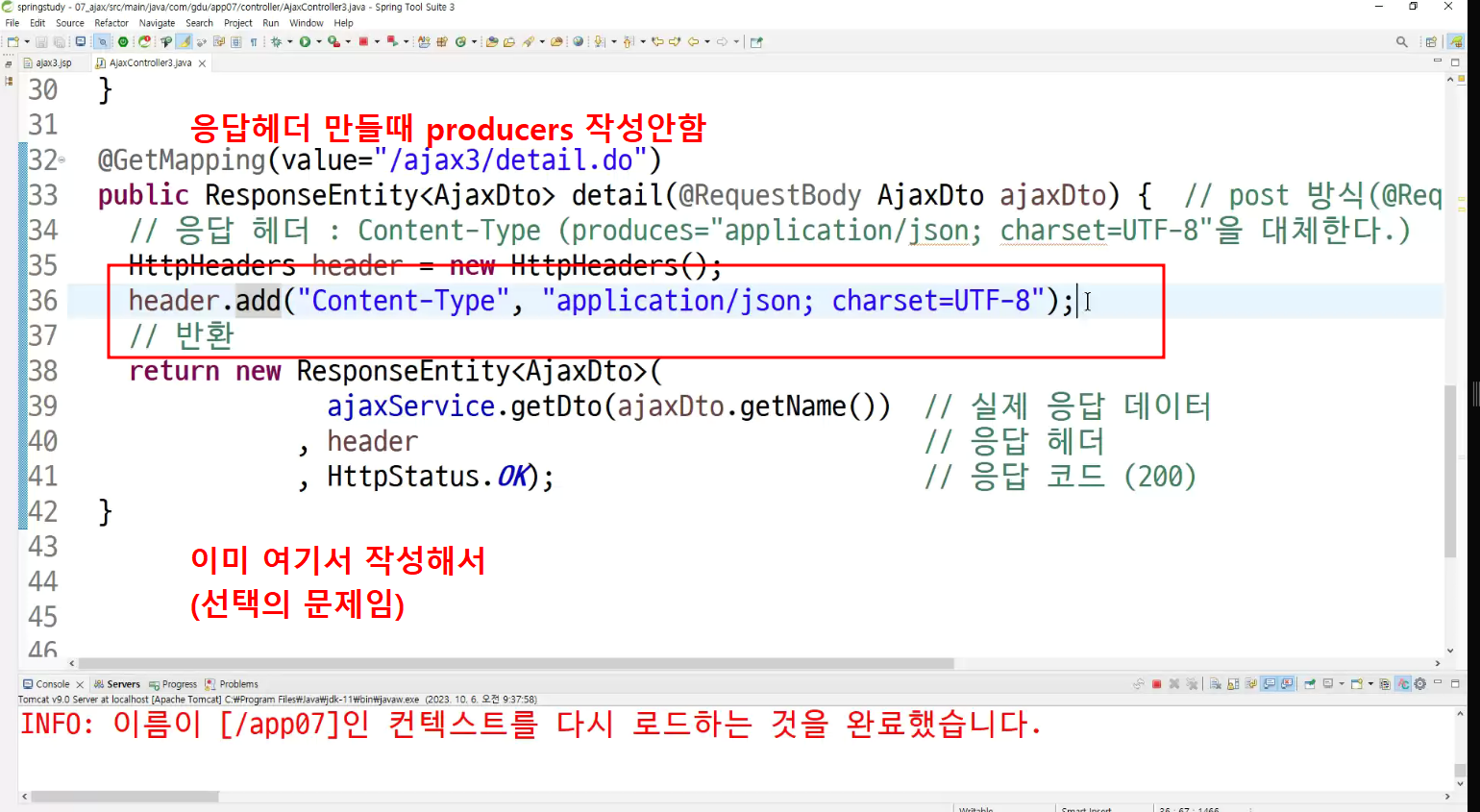Click the Save icon in the toolbar

pyautogui.click(x=41, y=42)
